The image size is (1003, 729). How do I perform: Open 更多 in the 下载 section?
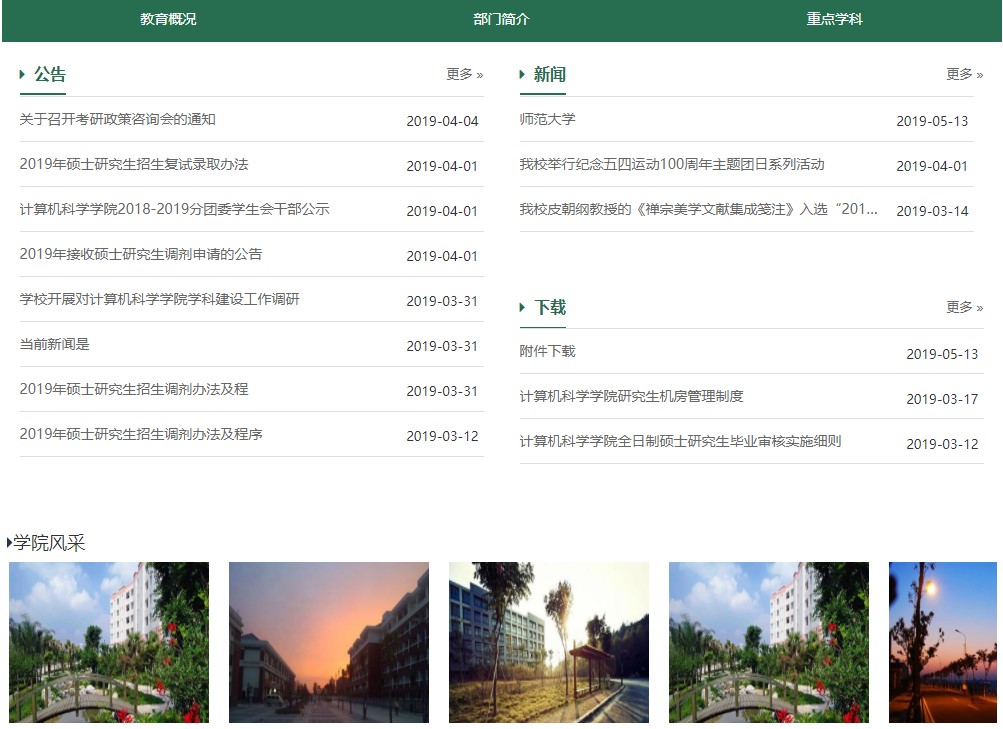pyautogui.click(x=964, y=307)
